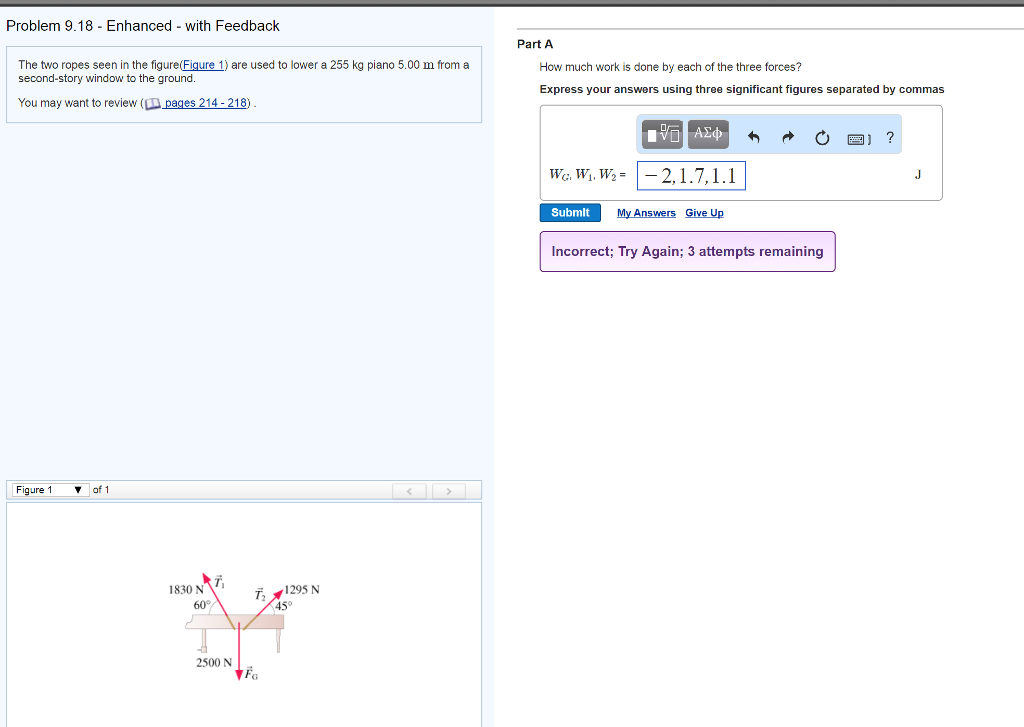This screenshot has height=727, width=1024.
Task: Click the undo arrow in answer toolbar
Action: 754,137
